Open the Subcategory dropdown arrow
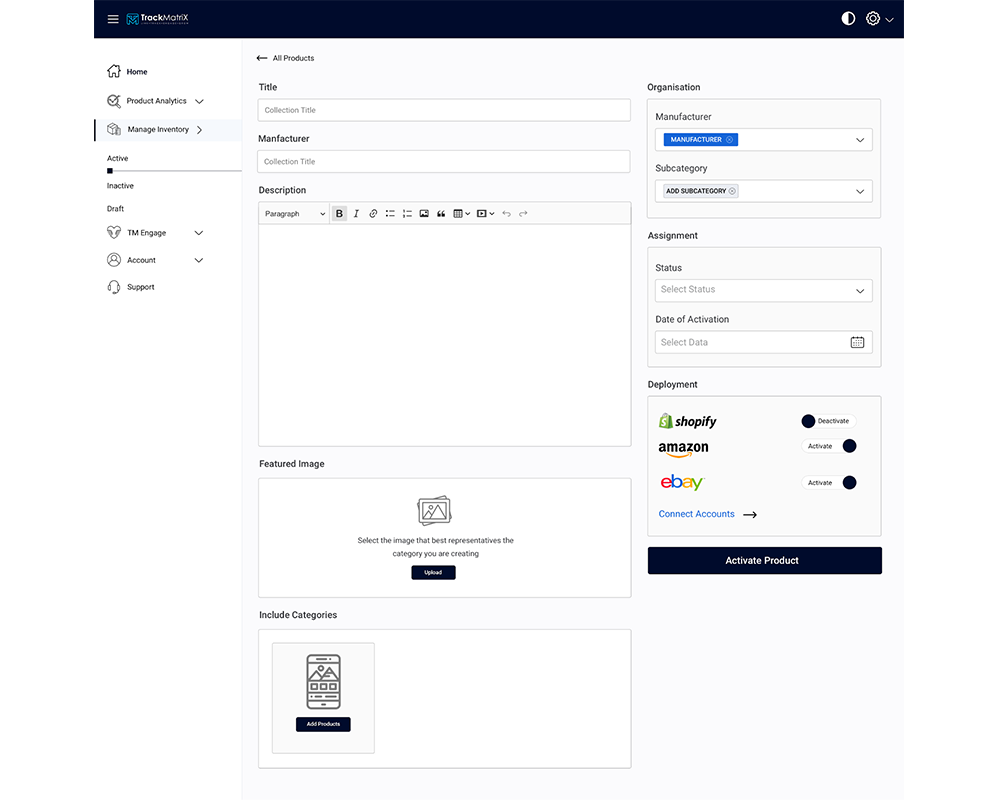This screenshot has height=800, width=1000. pyautogui.click(x=860, y=191)
